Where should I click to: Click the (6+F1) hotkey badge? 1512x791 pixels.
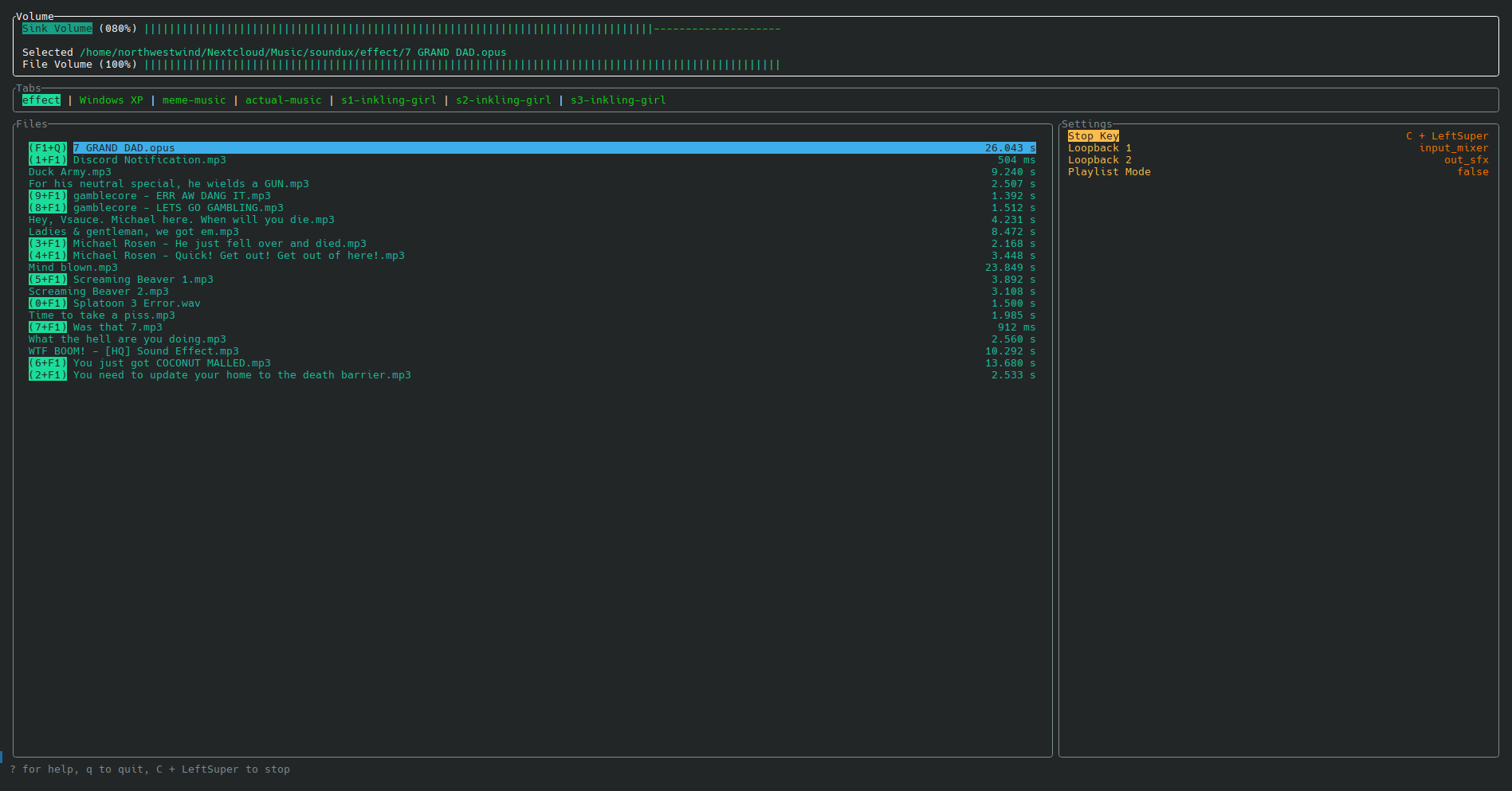[48, 363]
